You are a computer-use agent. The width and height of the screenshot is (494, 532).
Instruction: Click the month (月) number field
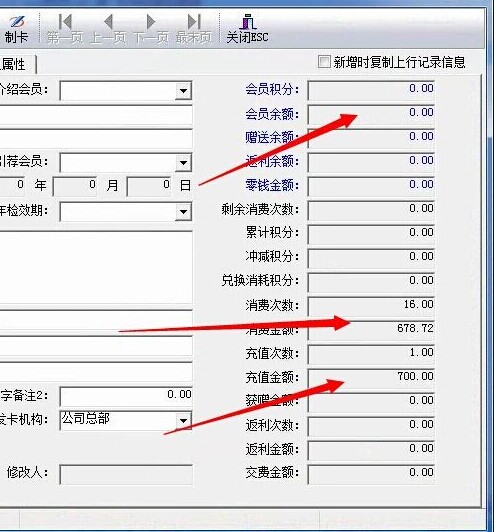75,186
